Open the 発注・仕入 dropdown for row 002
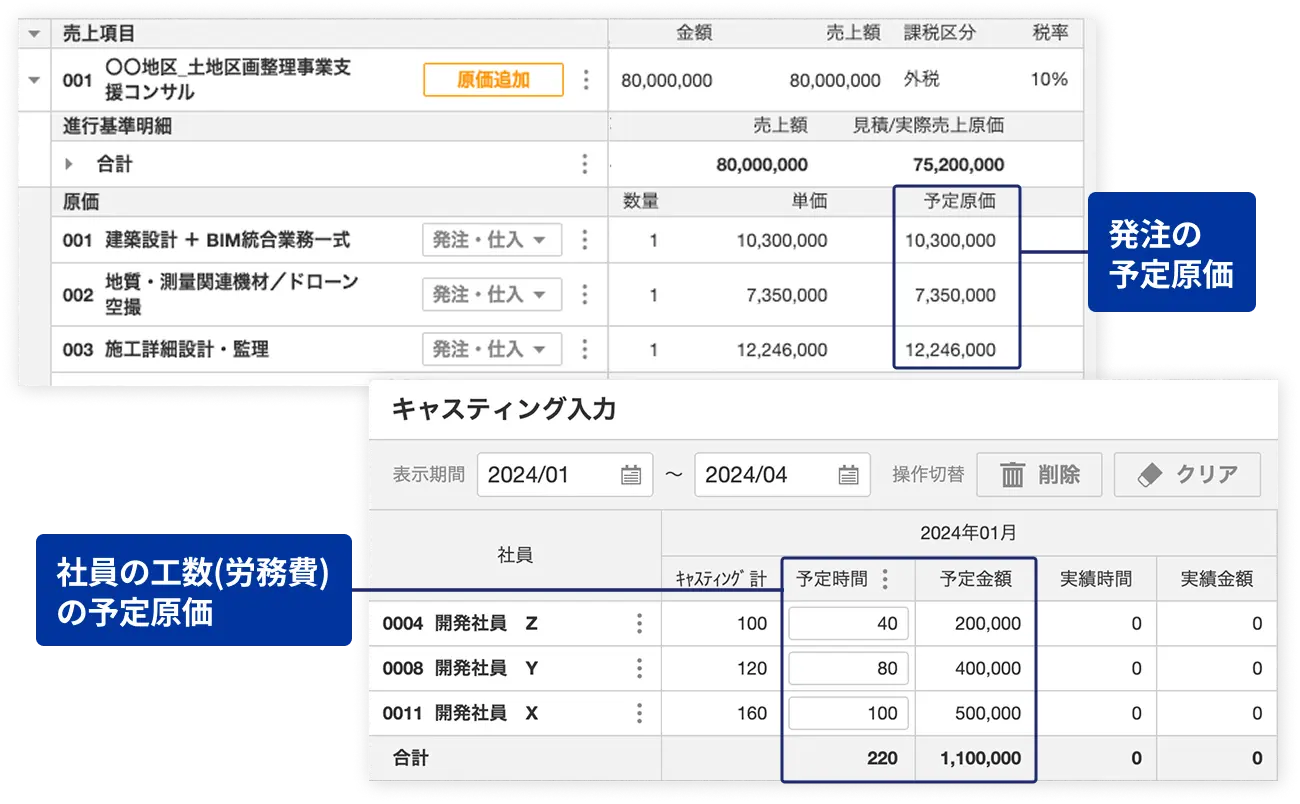This screenshot has width=1300, height=804. click(x=492, y=294)
